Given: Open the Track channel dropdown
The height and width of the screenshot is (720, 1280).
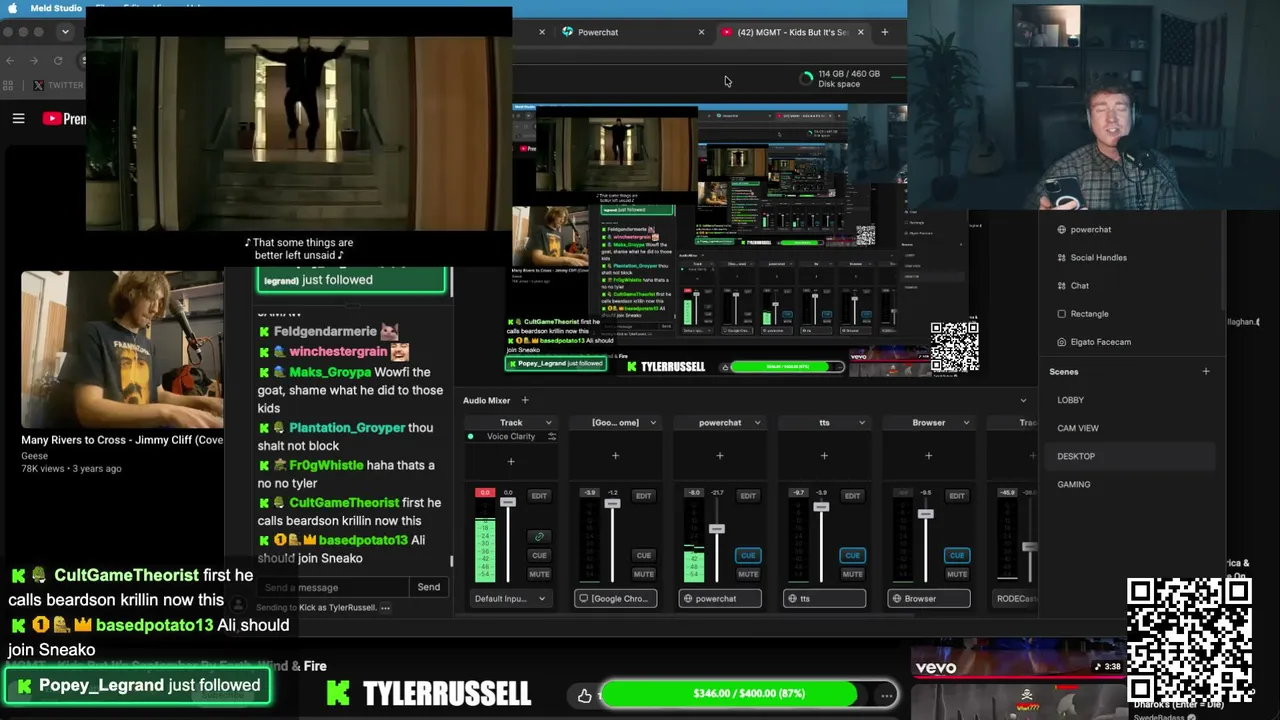Looking at the screenshot, I should (x=548, y=423).
